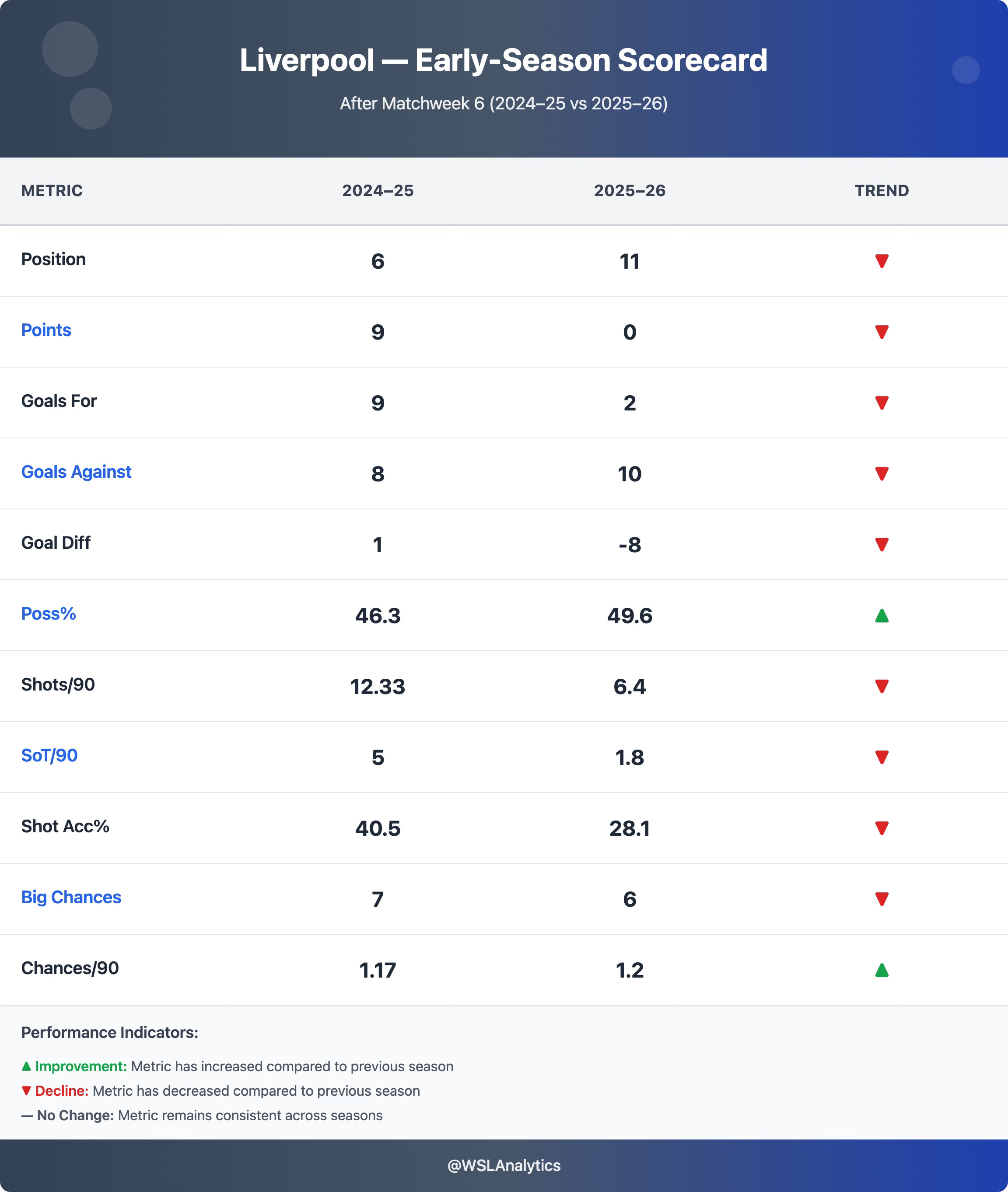This screenshot has width=1008, height=1192.
Task: Click green triangle in the Improvement legend
Action: (x=26, y=1066)
